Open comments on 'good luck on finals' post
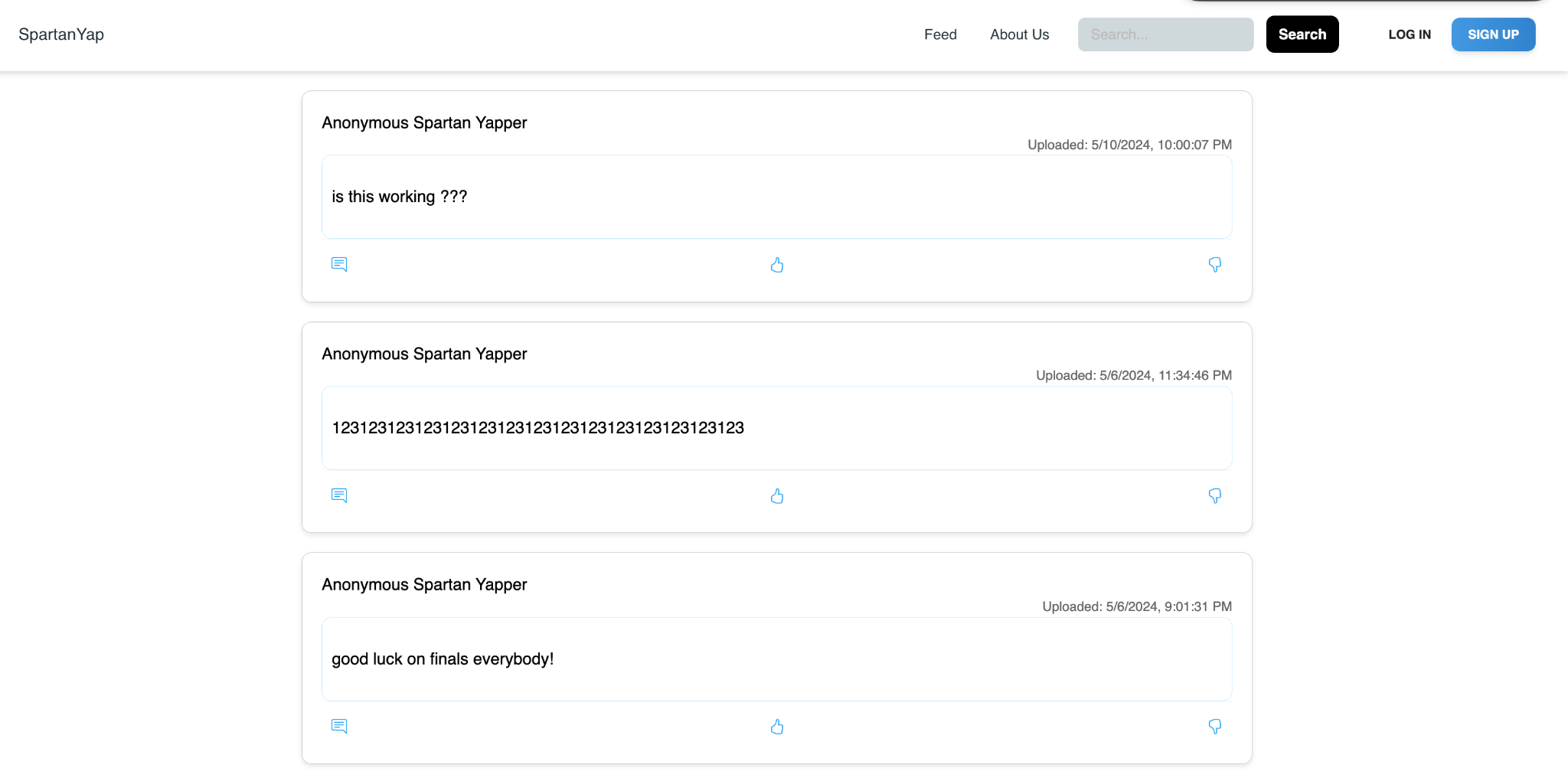This screenshot has height=781, width=1568. (339, 726)
